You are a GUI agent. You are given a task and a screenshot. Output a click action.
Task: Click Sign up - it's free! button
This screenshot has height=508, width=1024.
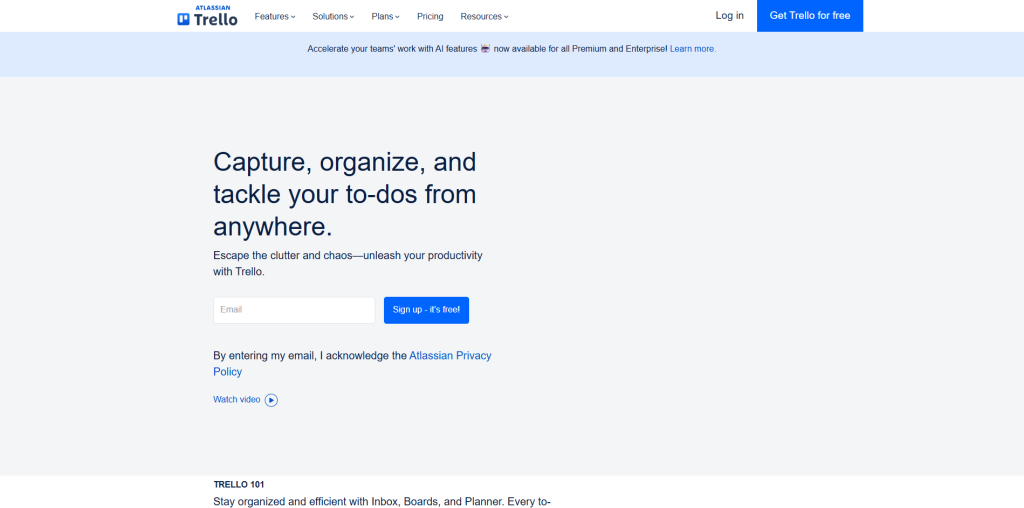(426, 310)
